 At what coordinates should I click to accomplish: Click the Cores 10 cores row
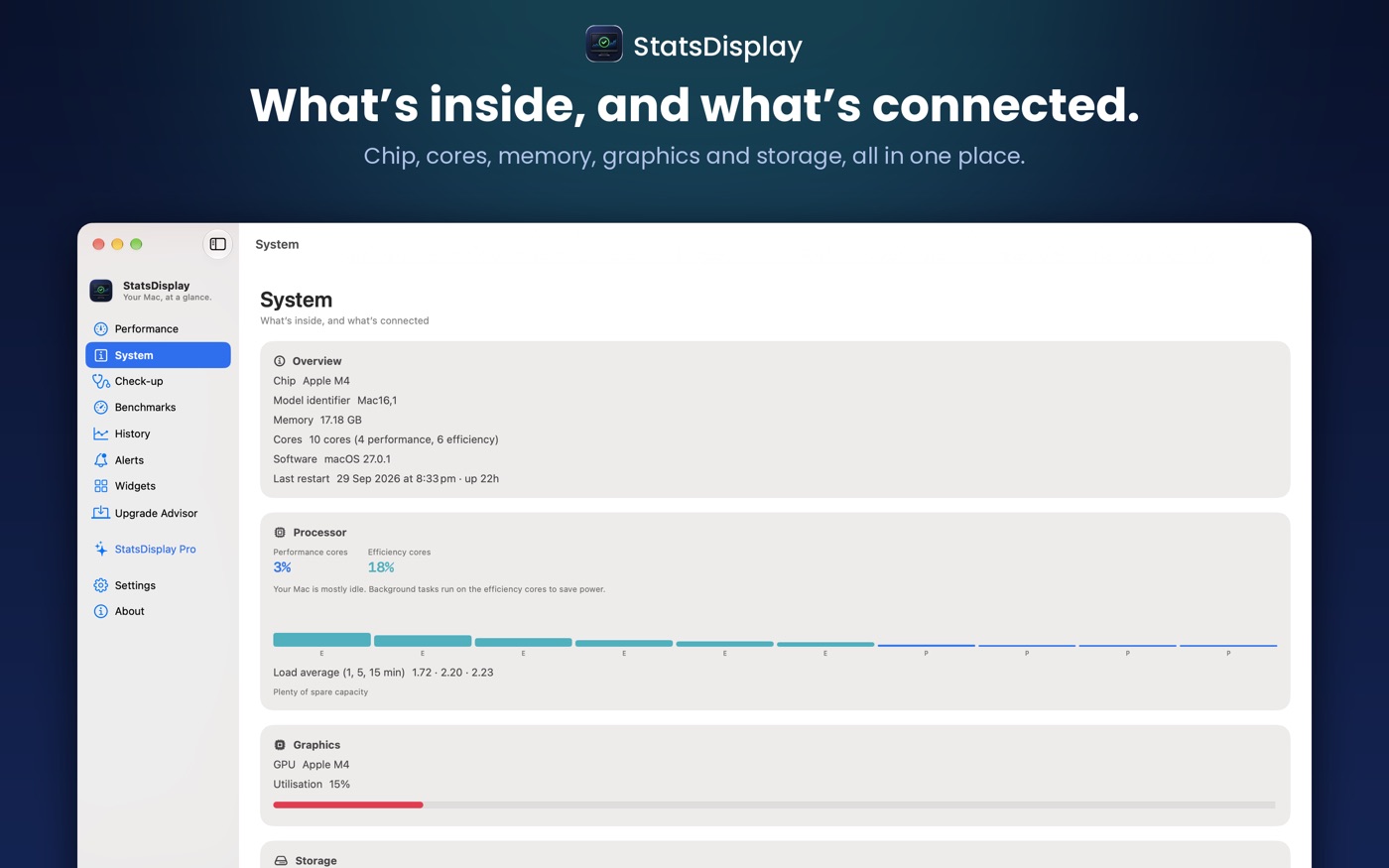point(386,439)
